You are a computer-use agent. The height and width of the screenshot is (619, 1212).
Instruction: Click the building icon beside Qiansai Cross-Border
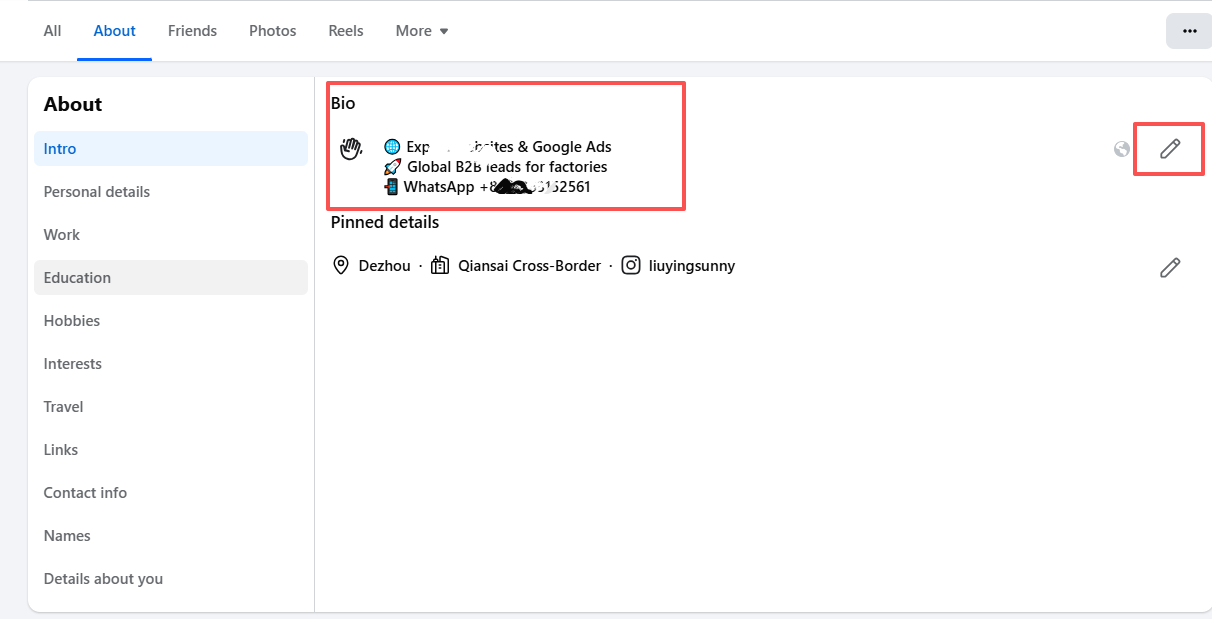pyautogui.click(x=440, y=266)
